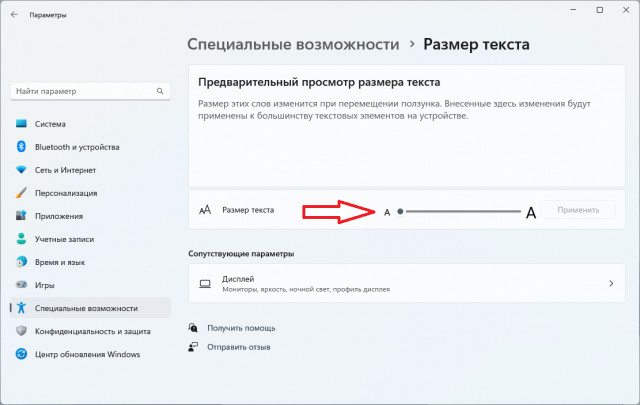
Task: Open the Дисплей related settings row
Action: pos(400,284)
